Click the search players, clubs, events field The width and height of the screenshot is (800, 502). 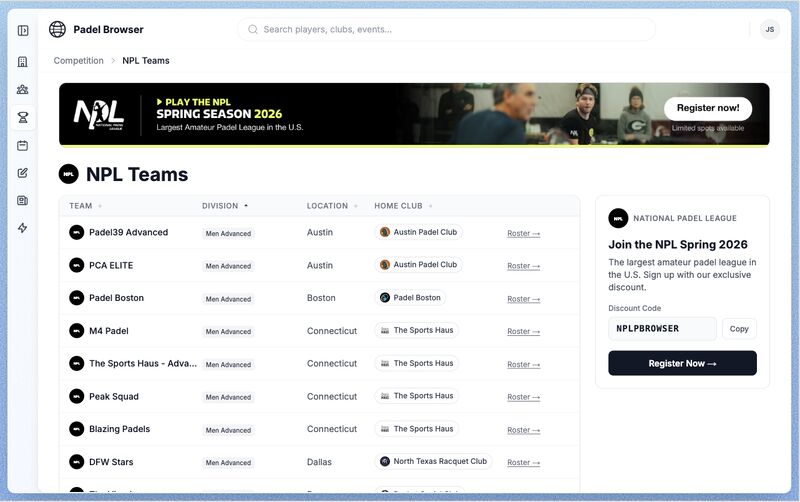point(446,30)
